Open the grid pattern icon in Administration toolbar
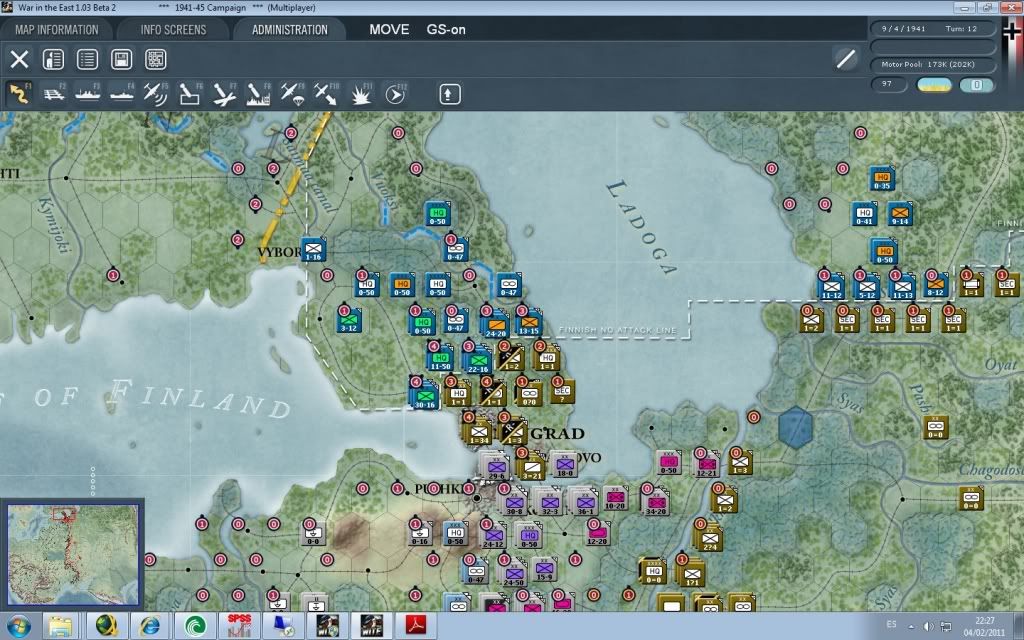This screenshot has width=1024, height=640. coord(155,59)
